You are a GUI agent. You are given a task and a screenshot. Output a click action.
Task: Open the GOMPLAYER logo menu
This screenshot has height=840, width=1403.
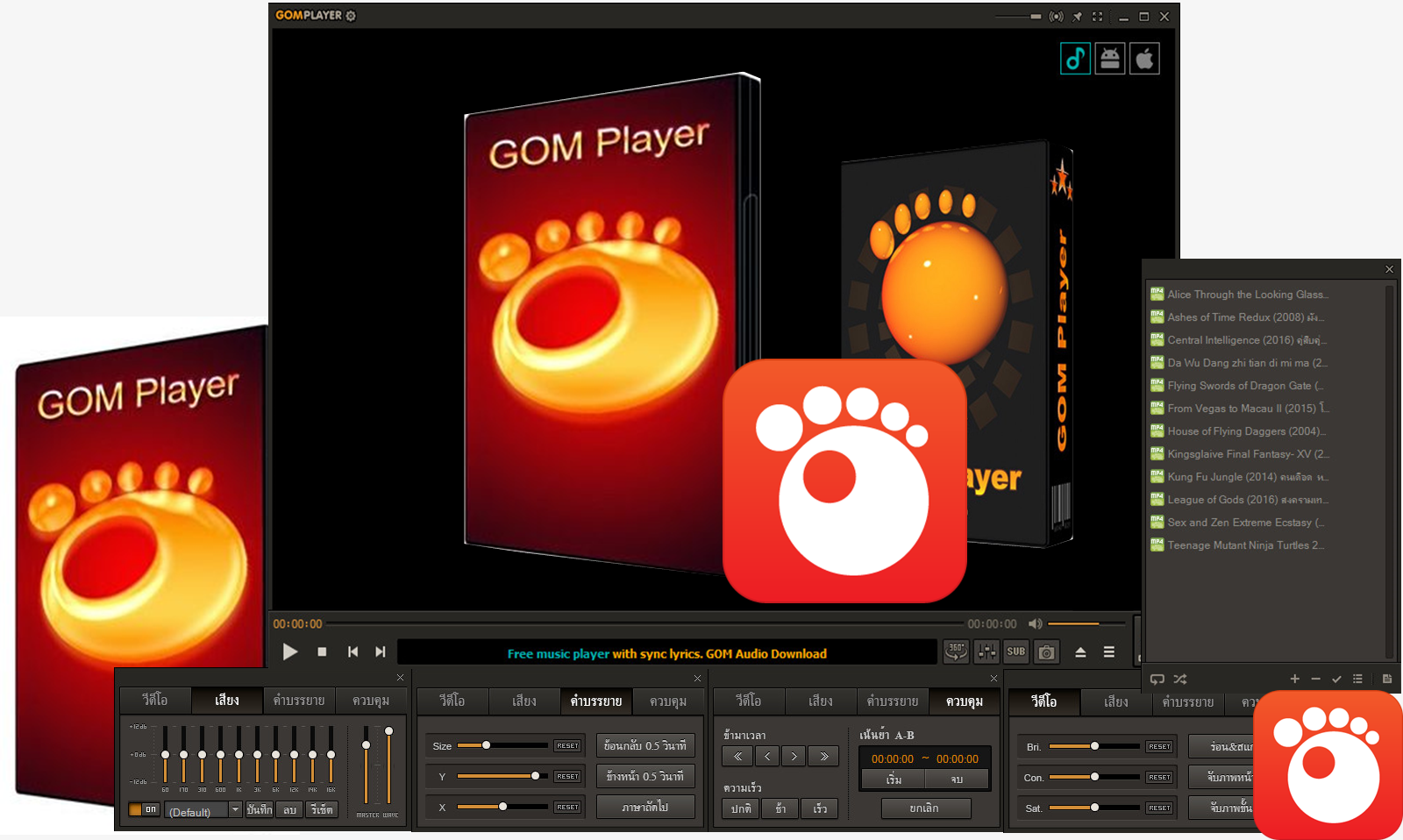[x=309, y=16]
